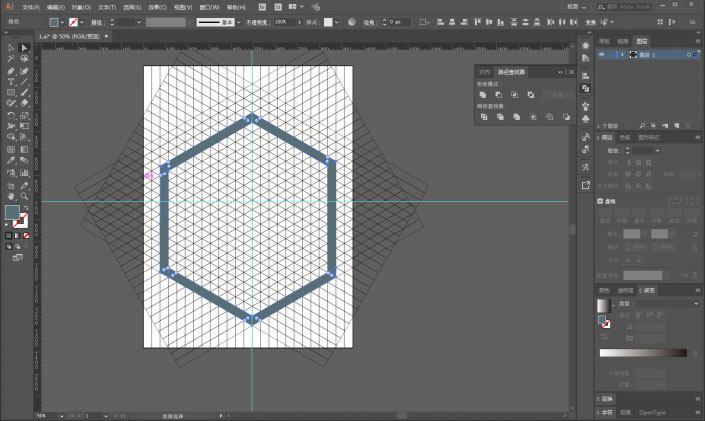Open the Edit (E) menu
The height and width of the screenshot is (421, 705).
pyautogui.click(x=56, y=7)
